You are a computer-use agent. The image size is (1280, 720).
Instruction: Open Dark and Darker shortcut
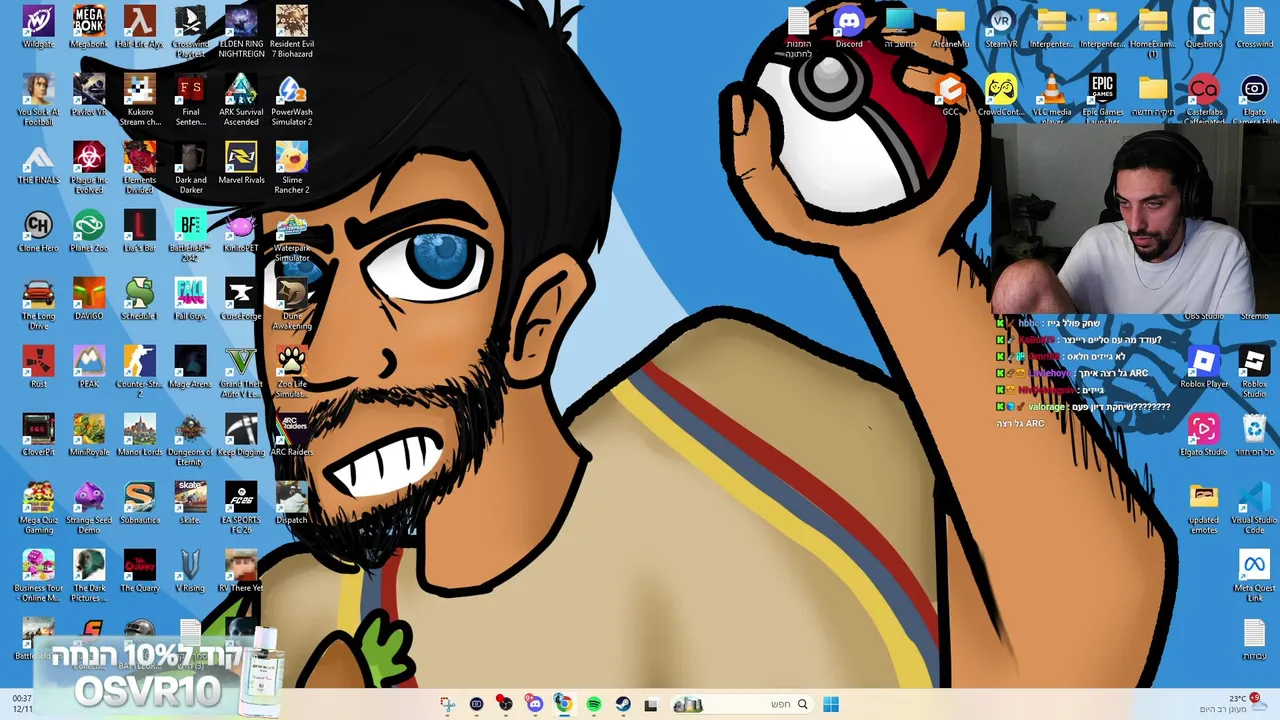click(190, 168)
